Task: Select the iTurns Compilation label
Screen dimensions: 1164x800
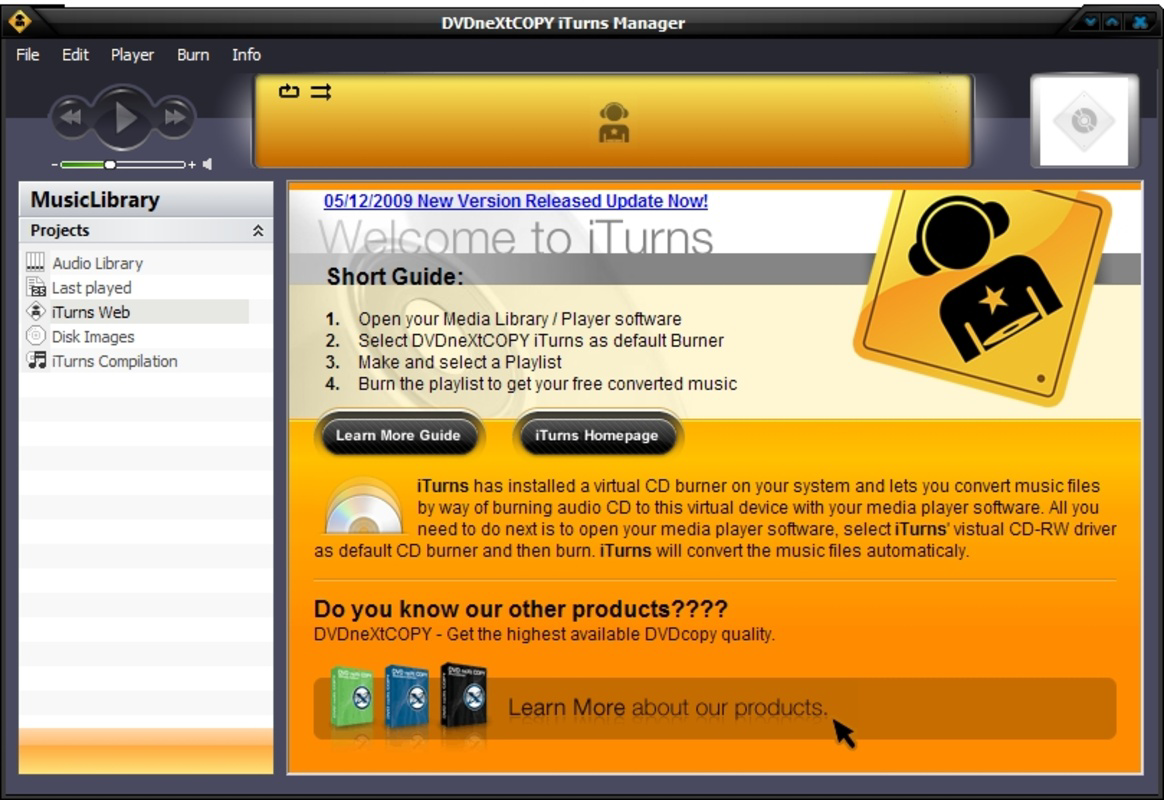Action: [114, 361]
